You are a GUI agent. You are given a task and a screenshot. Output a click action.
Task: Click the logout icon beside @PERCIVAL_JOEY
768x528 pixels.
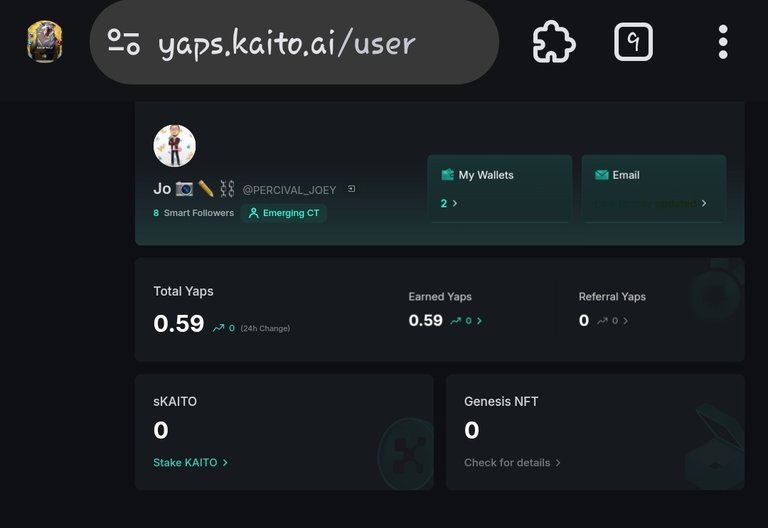[351, 189]
